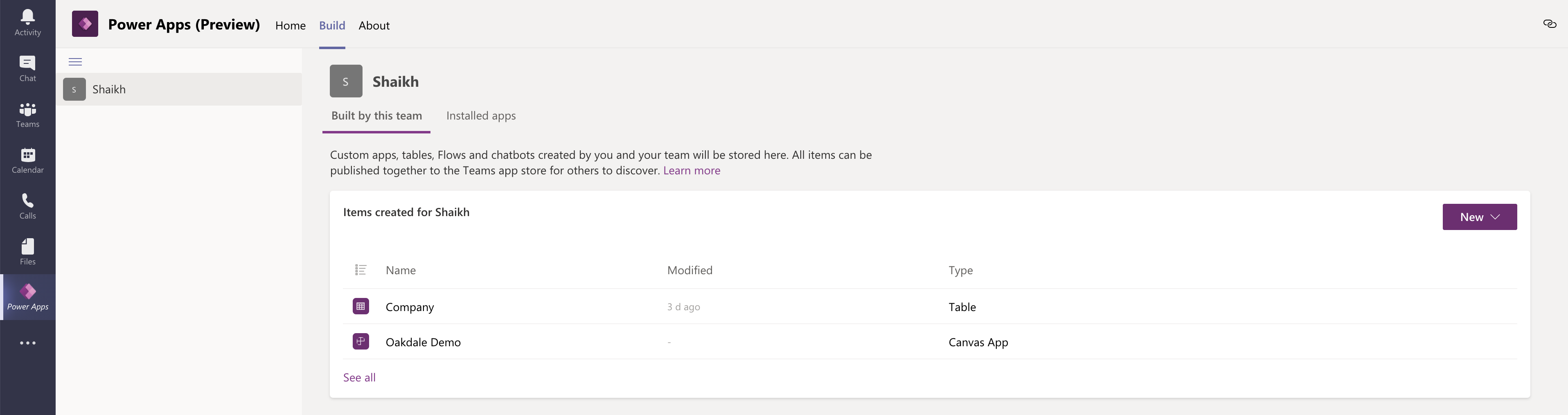Click the See all link
Screen dimensions: 1568x415
pyautogui.click(x=359, y=377)
